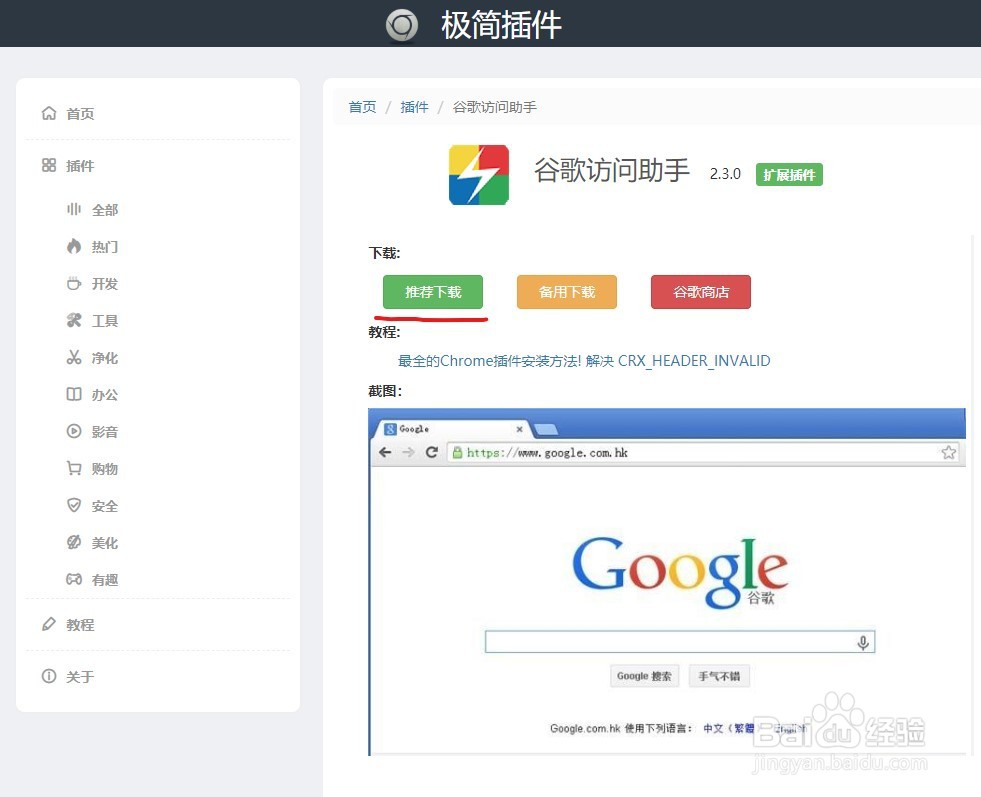Click the green 扩展插件 badge

[x=790, y=175]
